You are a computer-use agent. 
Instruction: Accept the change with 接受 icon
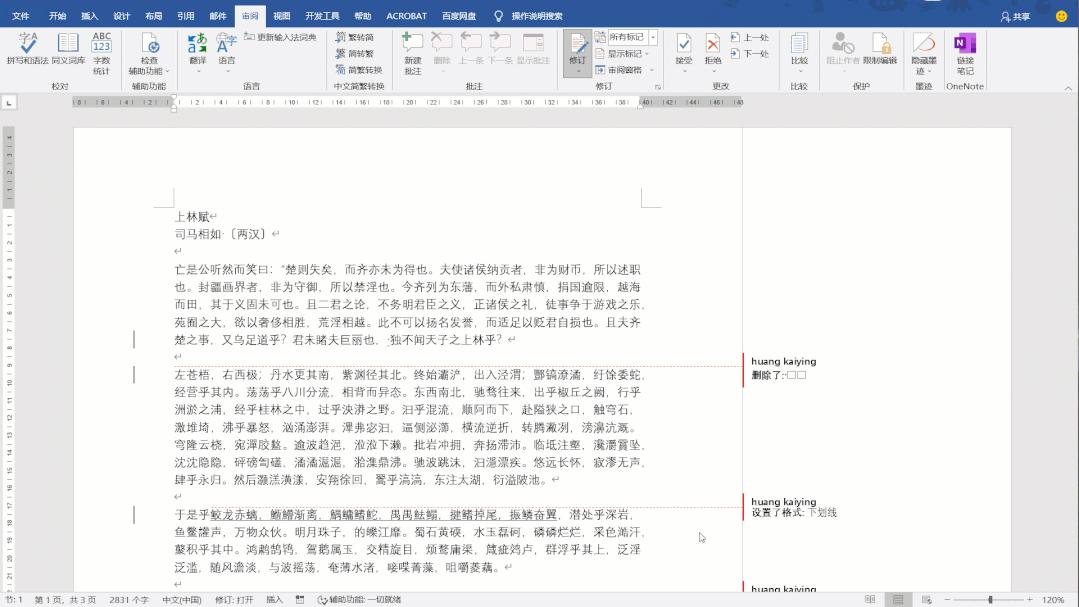683,47
